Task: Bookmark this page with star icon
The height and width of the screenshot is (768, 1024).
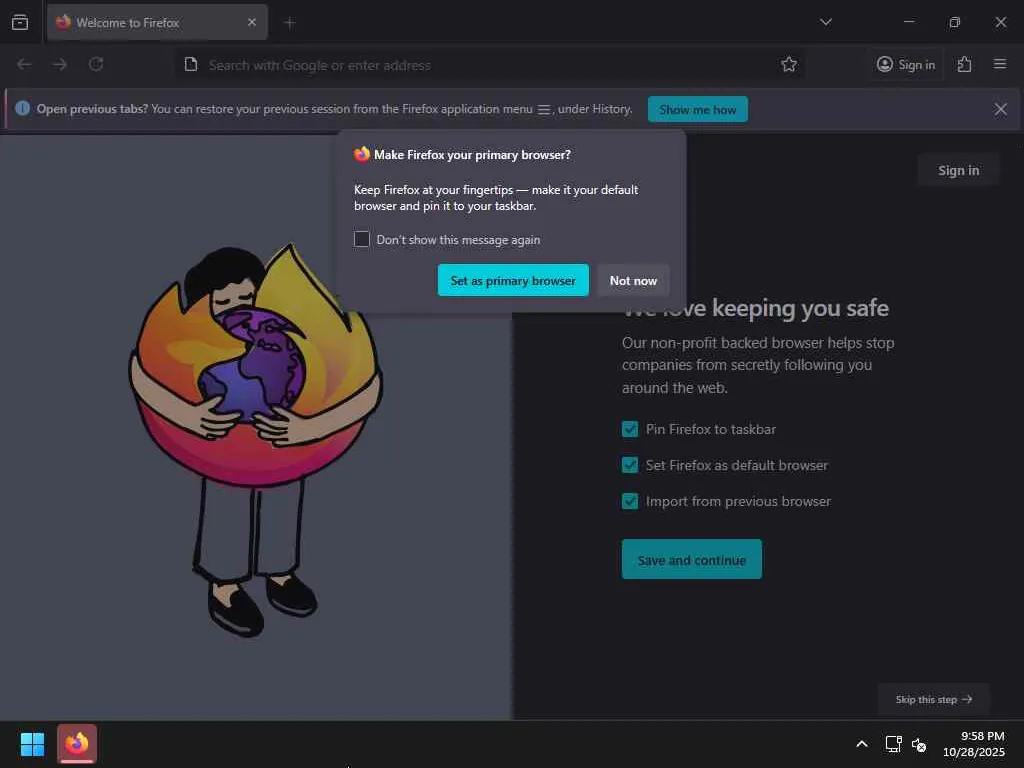Action: click(789, 64)
